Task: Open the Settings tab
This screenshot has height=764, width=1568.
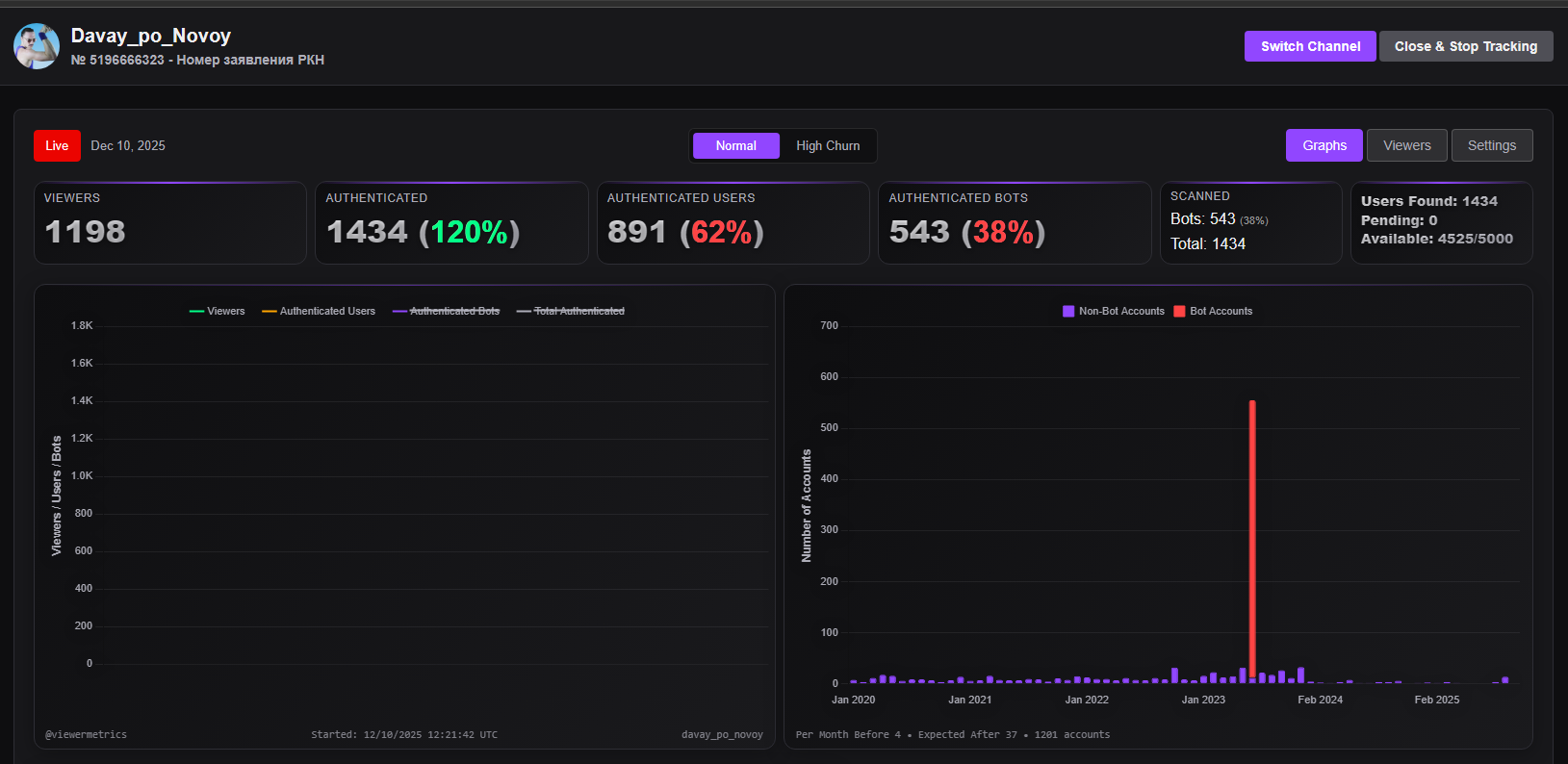Action: click(1492, 145)
